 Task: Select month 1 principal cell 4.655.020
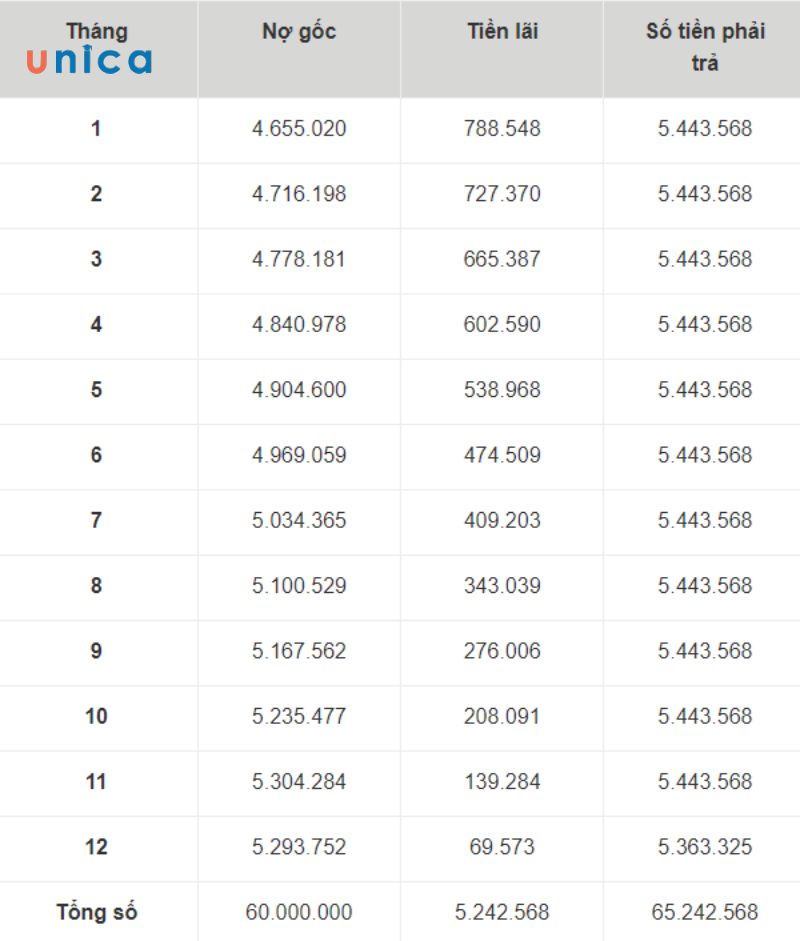(x=299, y=128)
